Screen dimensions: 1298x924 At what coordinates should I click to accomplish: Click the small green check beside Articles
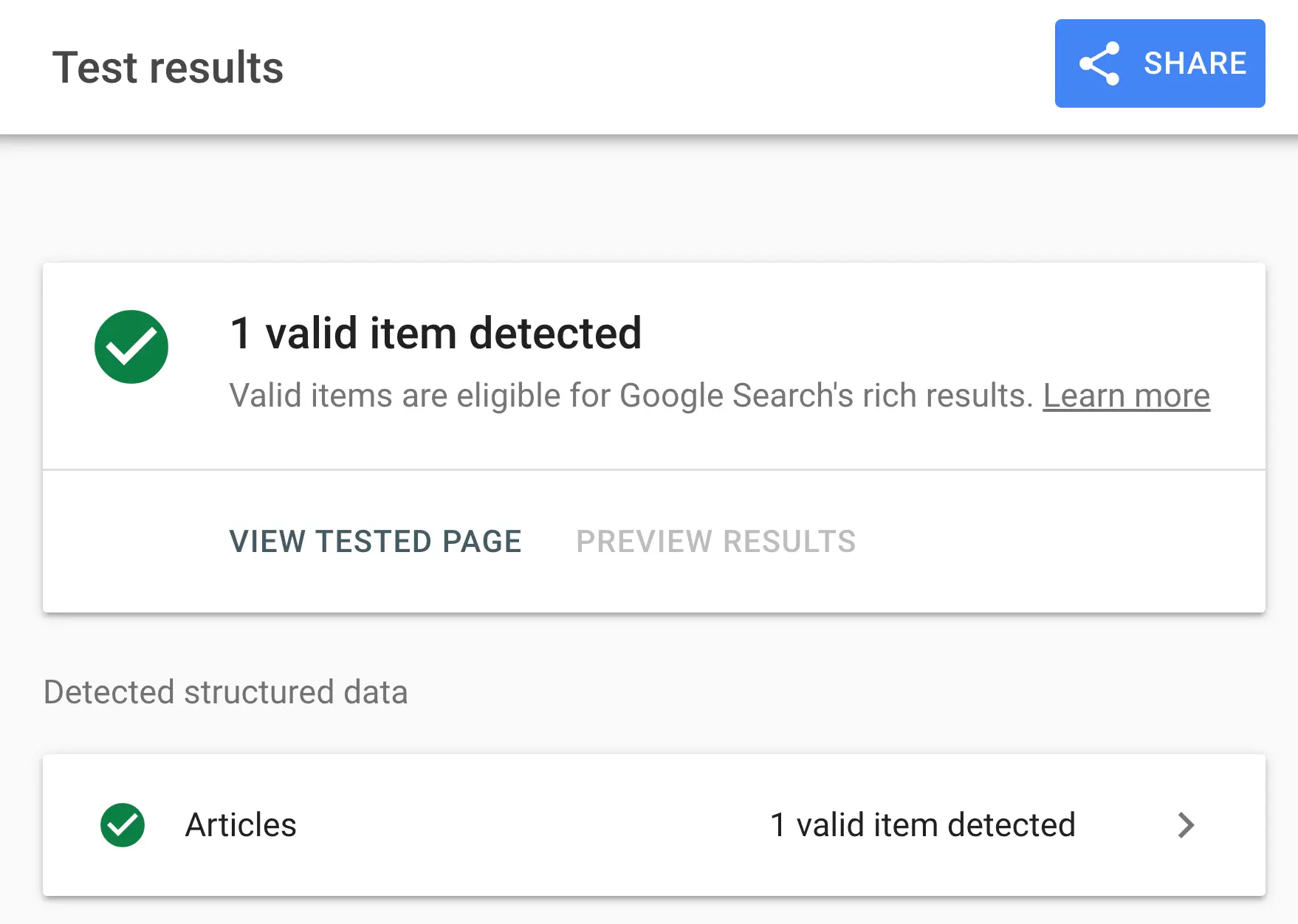[123, 824]
